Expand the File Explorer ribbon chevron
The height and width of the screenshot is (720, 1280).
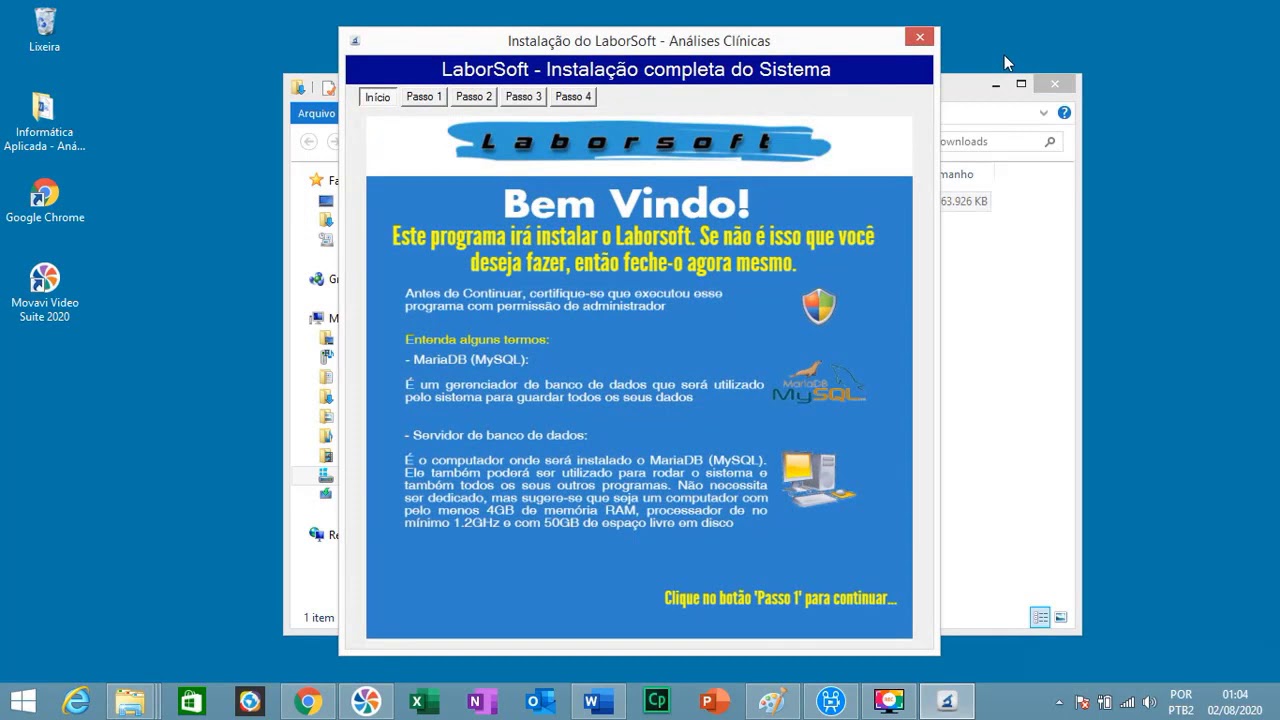[x=1043, y=113]
